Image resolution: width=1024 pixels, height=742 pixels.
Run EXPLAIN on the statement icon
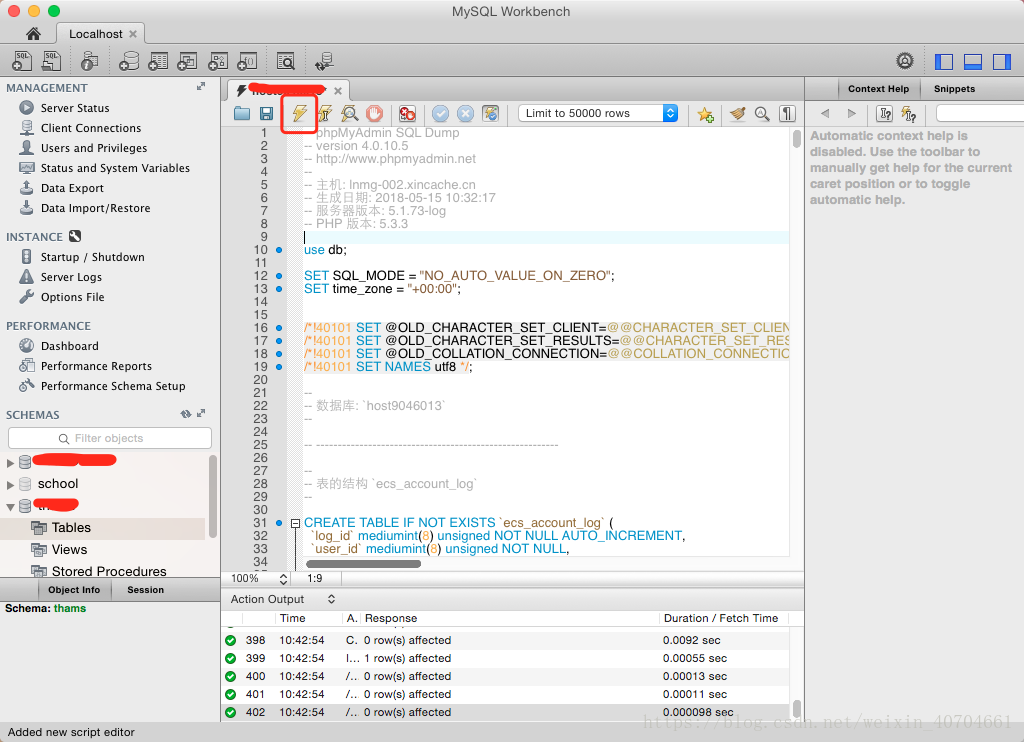click(x=349, y=114)
